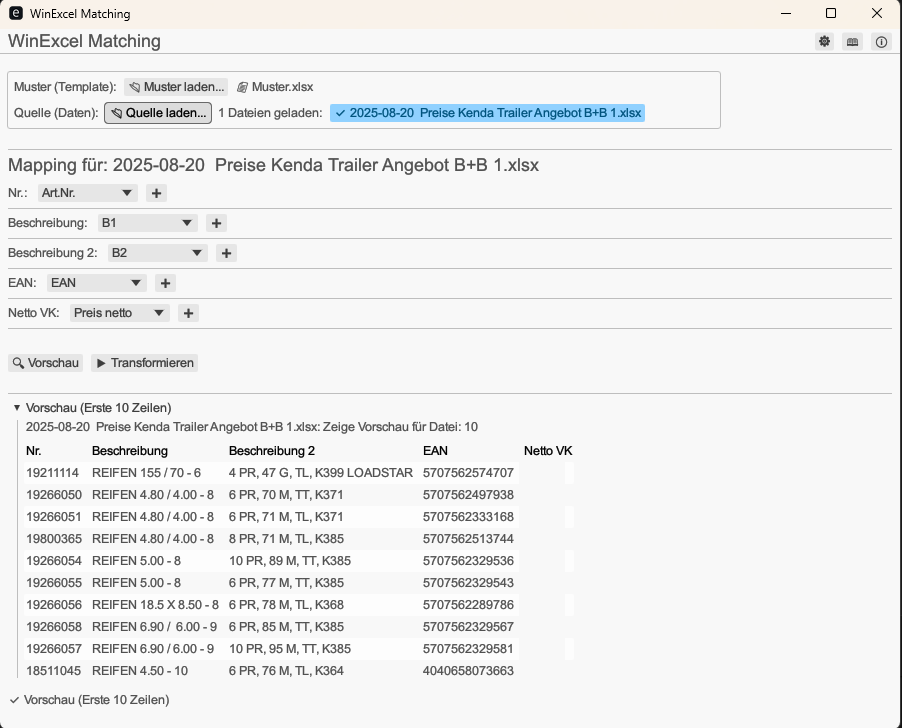Click the plus beside Beschreibung 2 row
This screenshot has width=902, height=728.
[226, 253]
